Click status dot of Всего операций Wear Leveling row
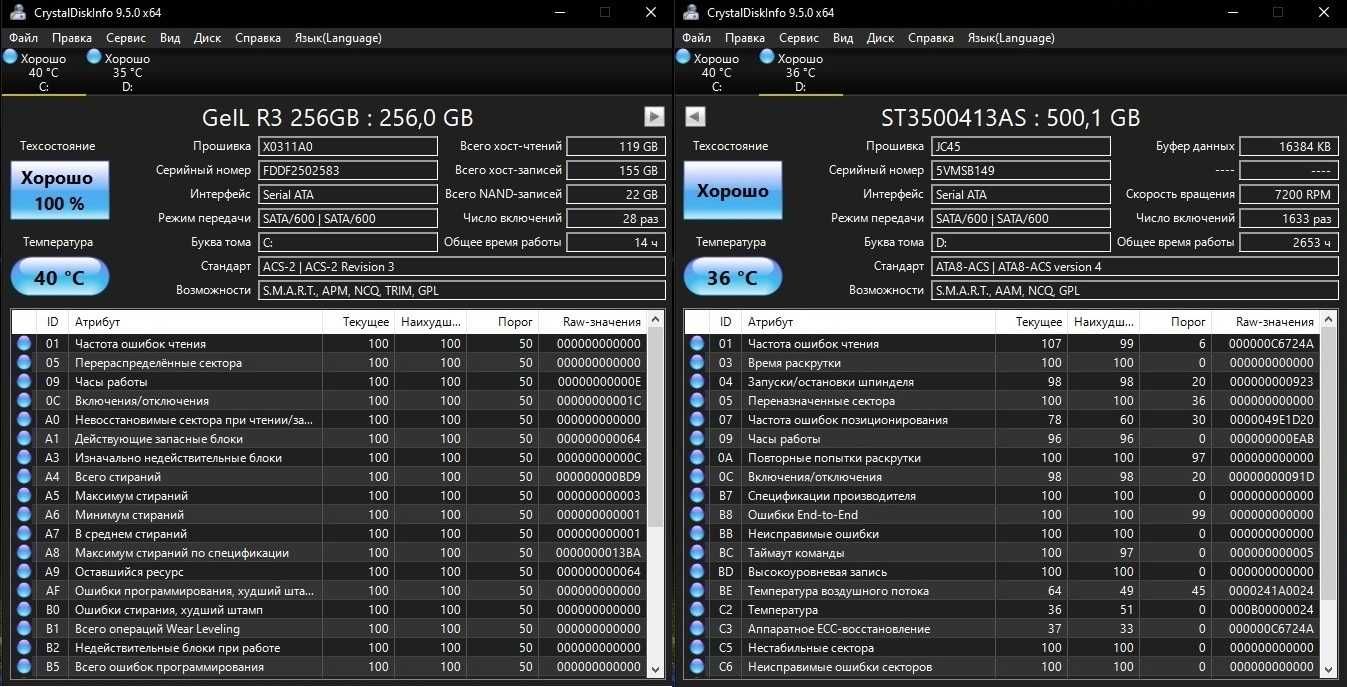 [x=24, y=629]
